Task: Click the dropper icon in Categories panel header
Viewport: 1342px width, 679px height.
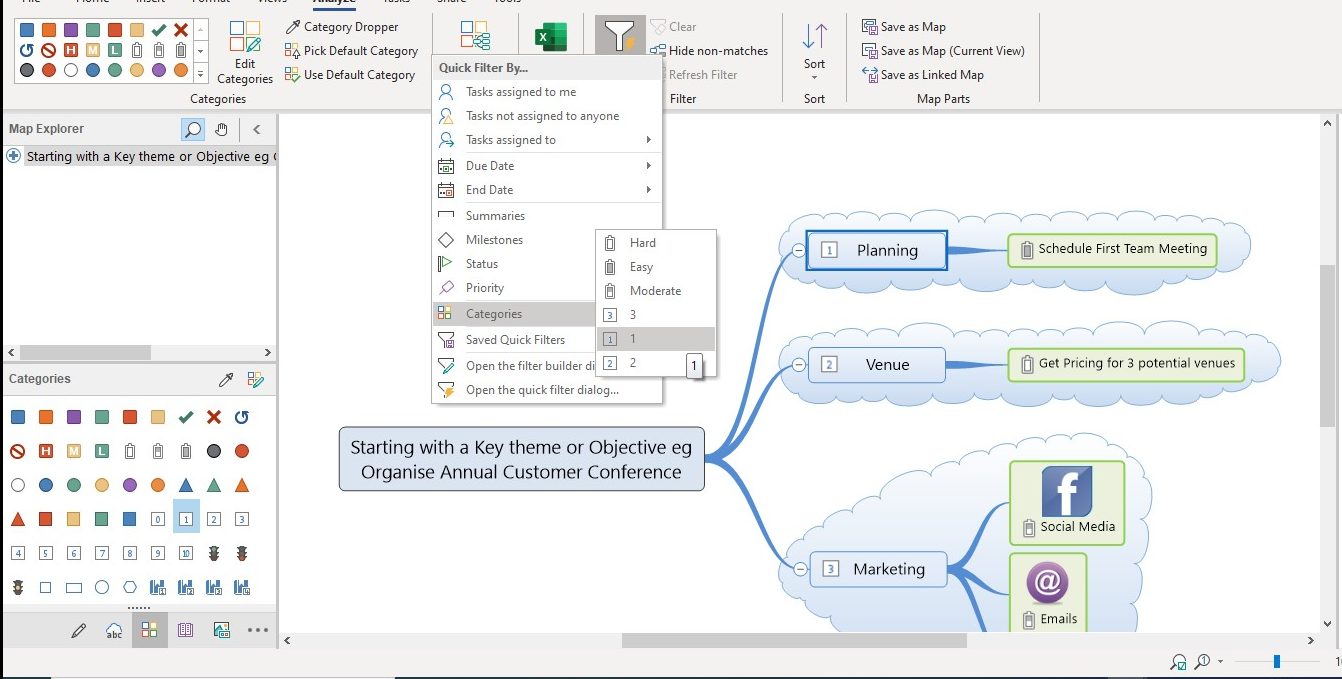Action: 227,380
